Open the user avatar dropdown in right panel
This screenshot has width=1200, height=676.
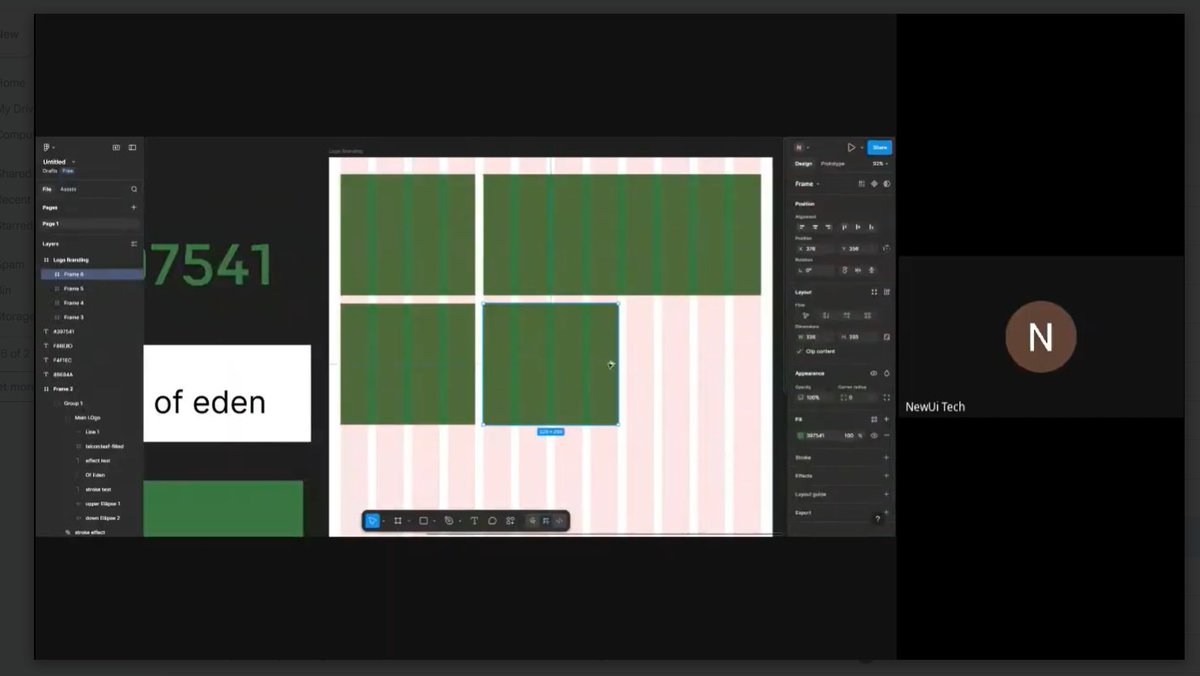click(x=802, y=148)
